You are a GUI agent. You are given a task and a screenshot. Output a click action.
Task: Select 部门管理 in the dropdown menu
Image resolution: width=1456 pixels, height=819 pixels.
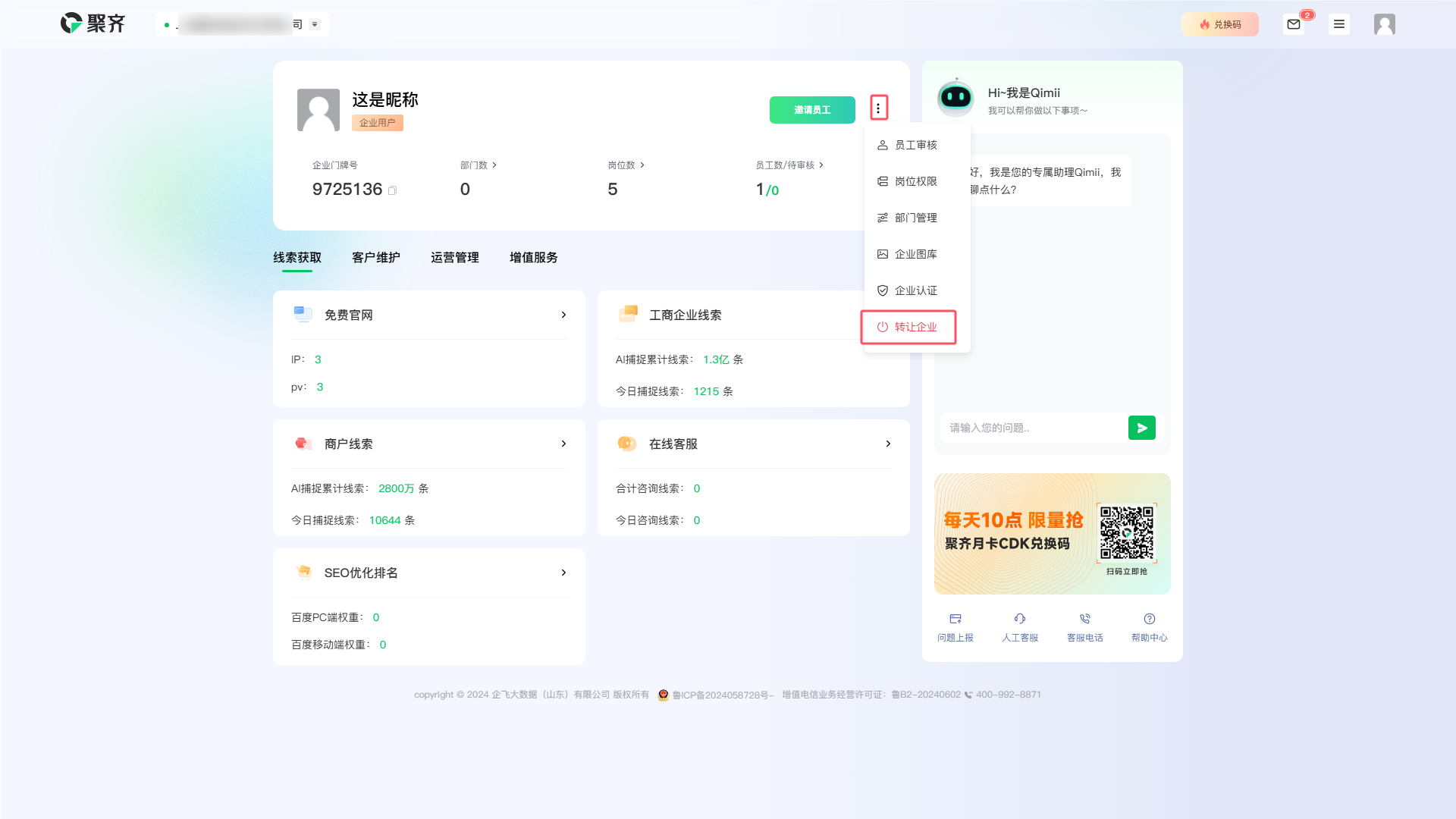(x=917, y=218)
